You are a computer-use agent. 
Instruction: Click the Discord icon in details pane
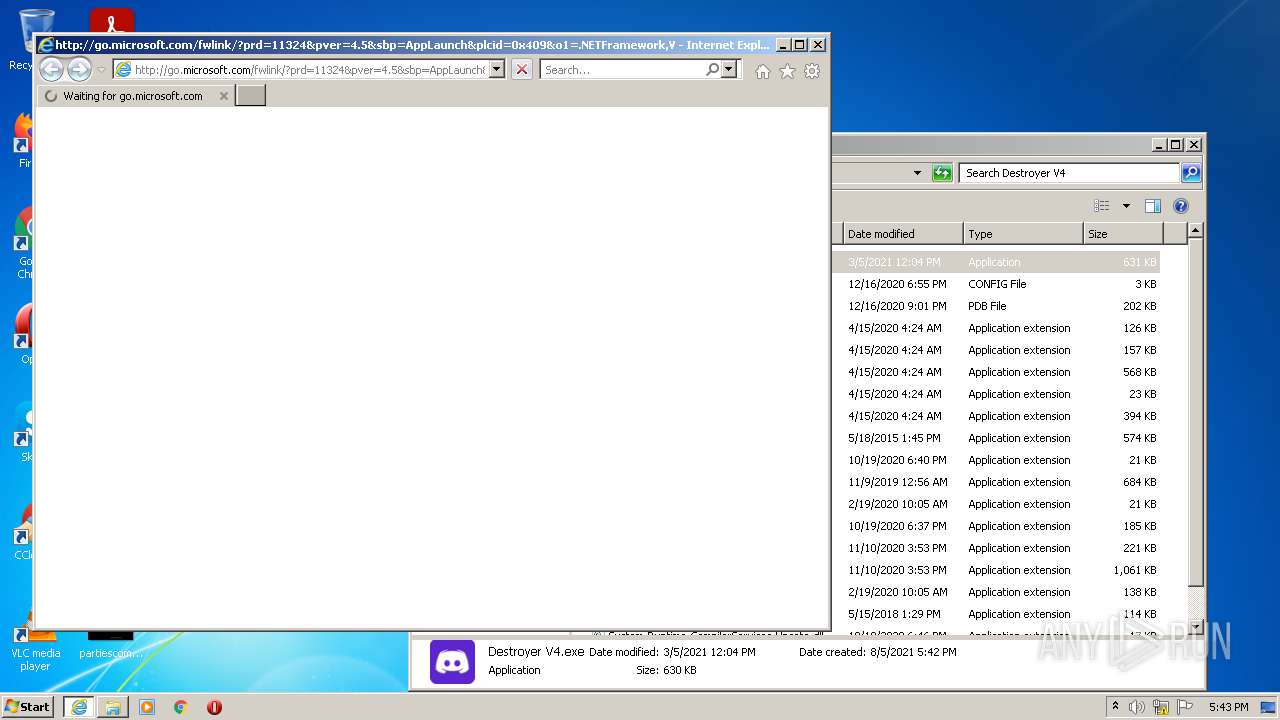pos(452,661)
